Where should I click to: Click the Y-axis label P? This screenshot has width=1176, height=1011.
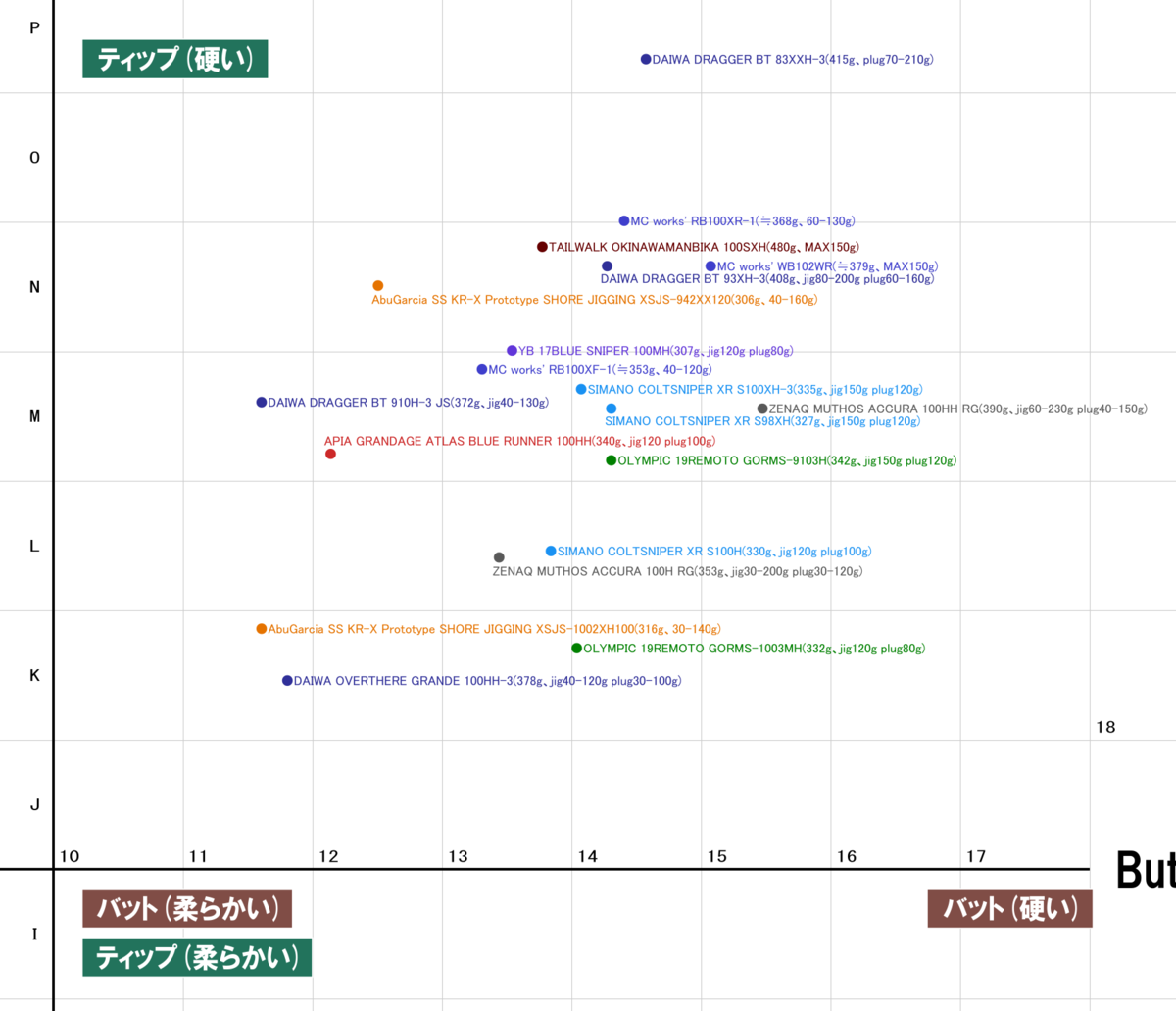[35, 28]
